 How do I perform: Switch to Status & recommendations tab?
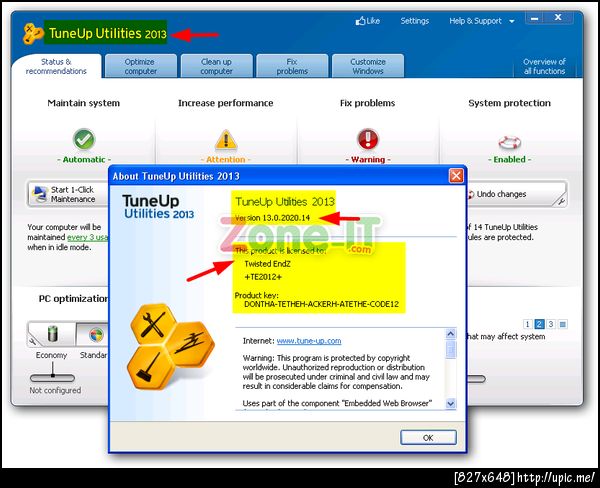tap(56, 66)
